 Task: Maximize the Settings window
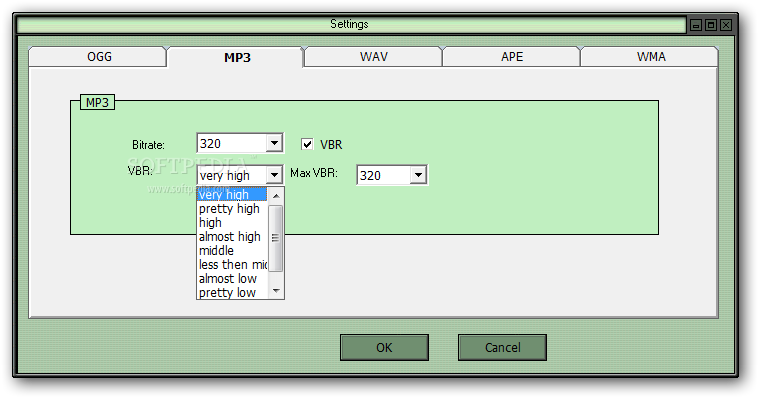(x=711, y=25)
